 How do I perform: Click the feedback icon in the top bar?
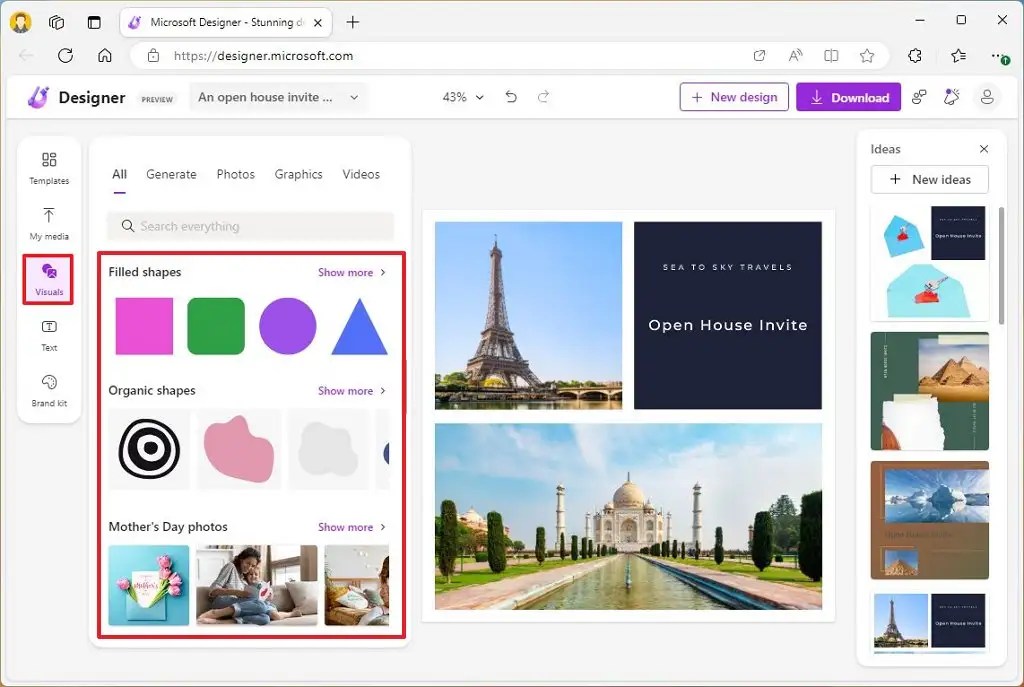click(917, 97)
